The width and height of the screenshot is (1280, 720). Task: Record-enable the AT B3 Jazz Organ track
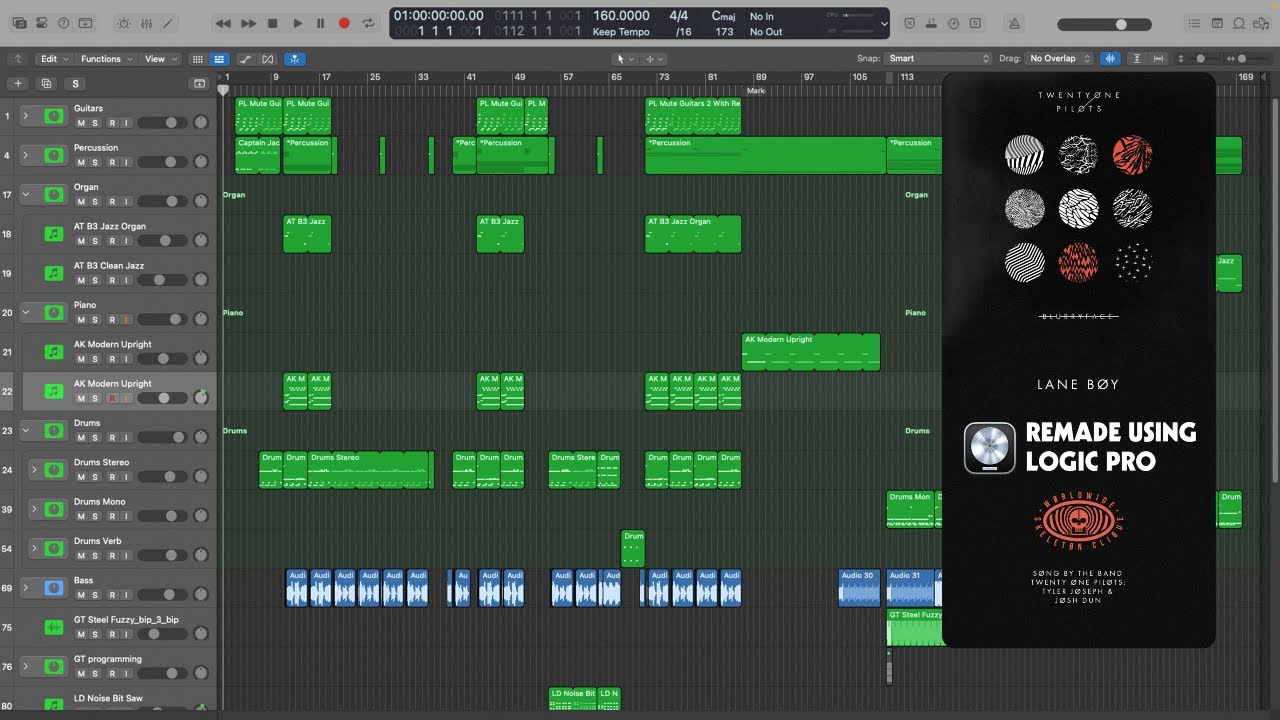click(x=112, y=241)
